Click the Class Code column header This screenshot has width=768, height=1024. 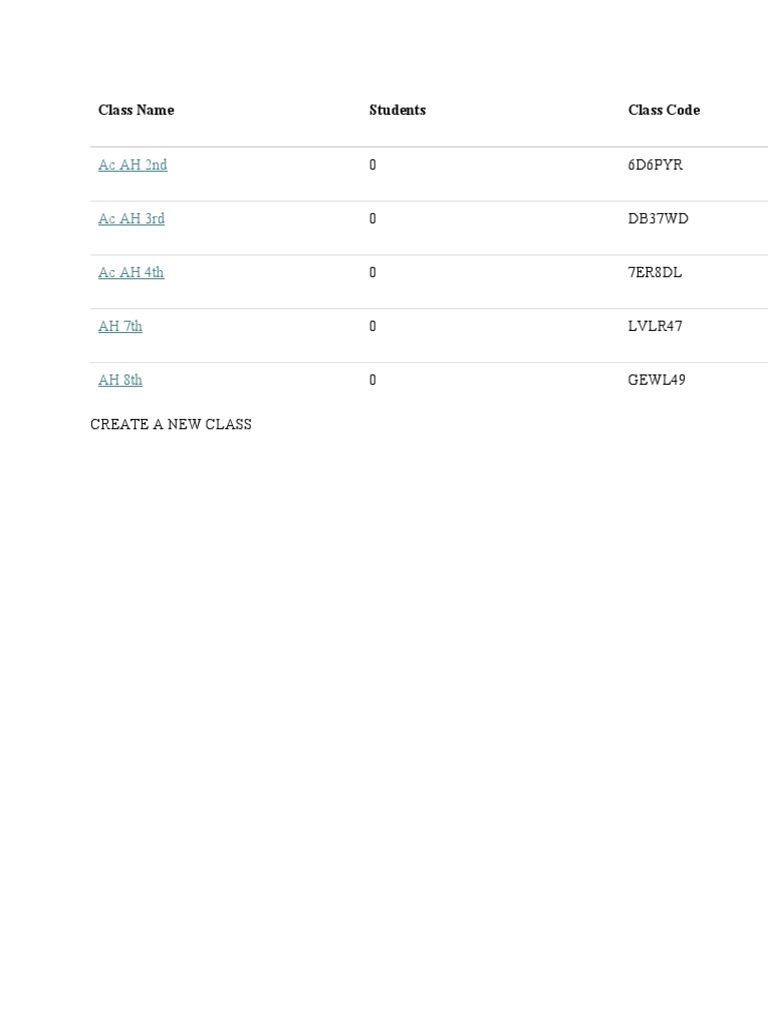(x=663, y=110)
